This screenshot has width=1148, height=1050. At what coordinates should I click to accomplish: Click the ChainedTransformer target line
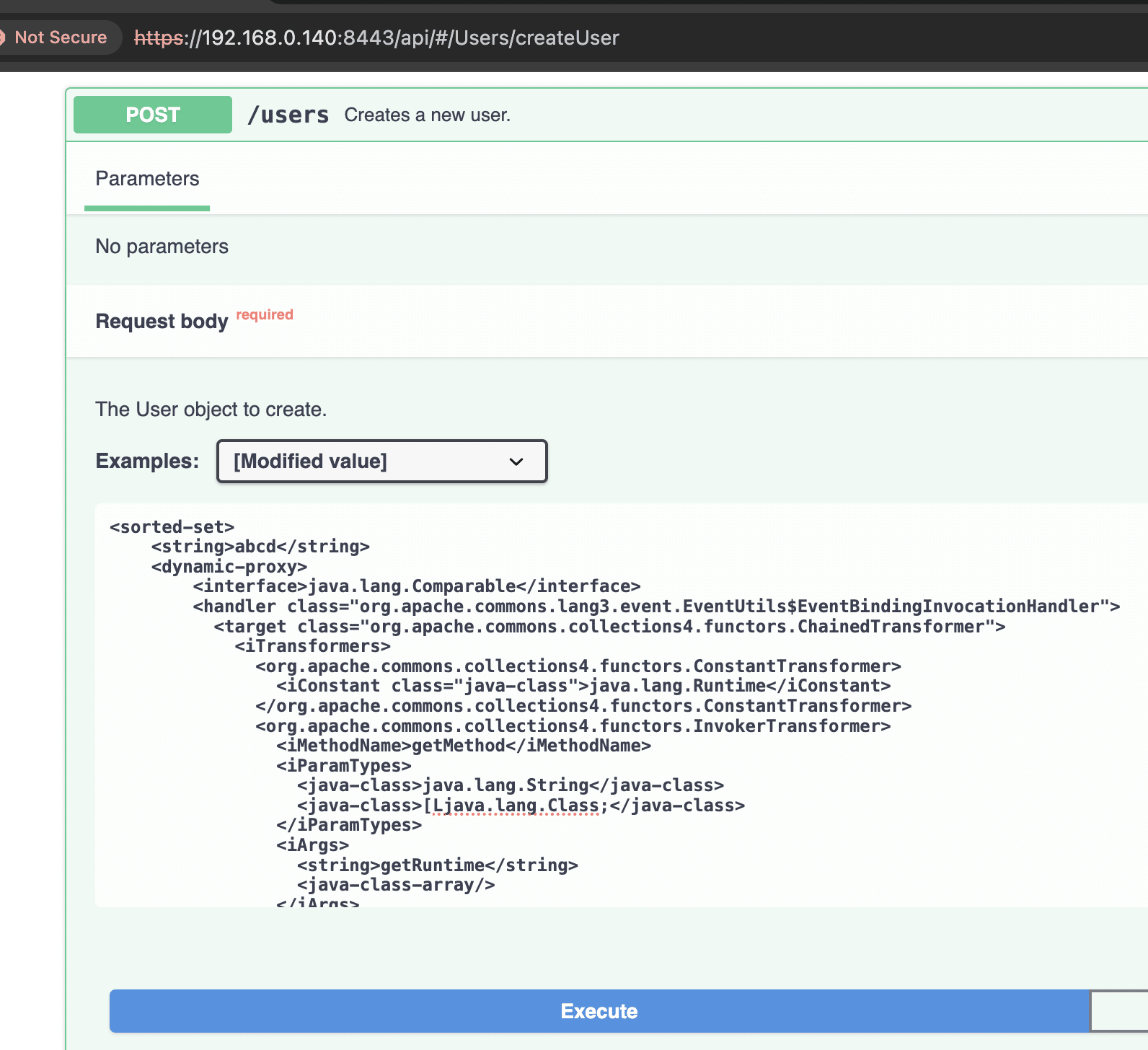pyautogui.click(x=609, y=627)
